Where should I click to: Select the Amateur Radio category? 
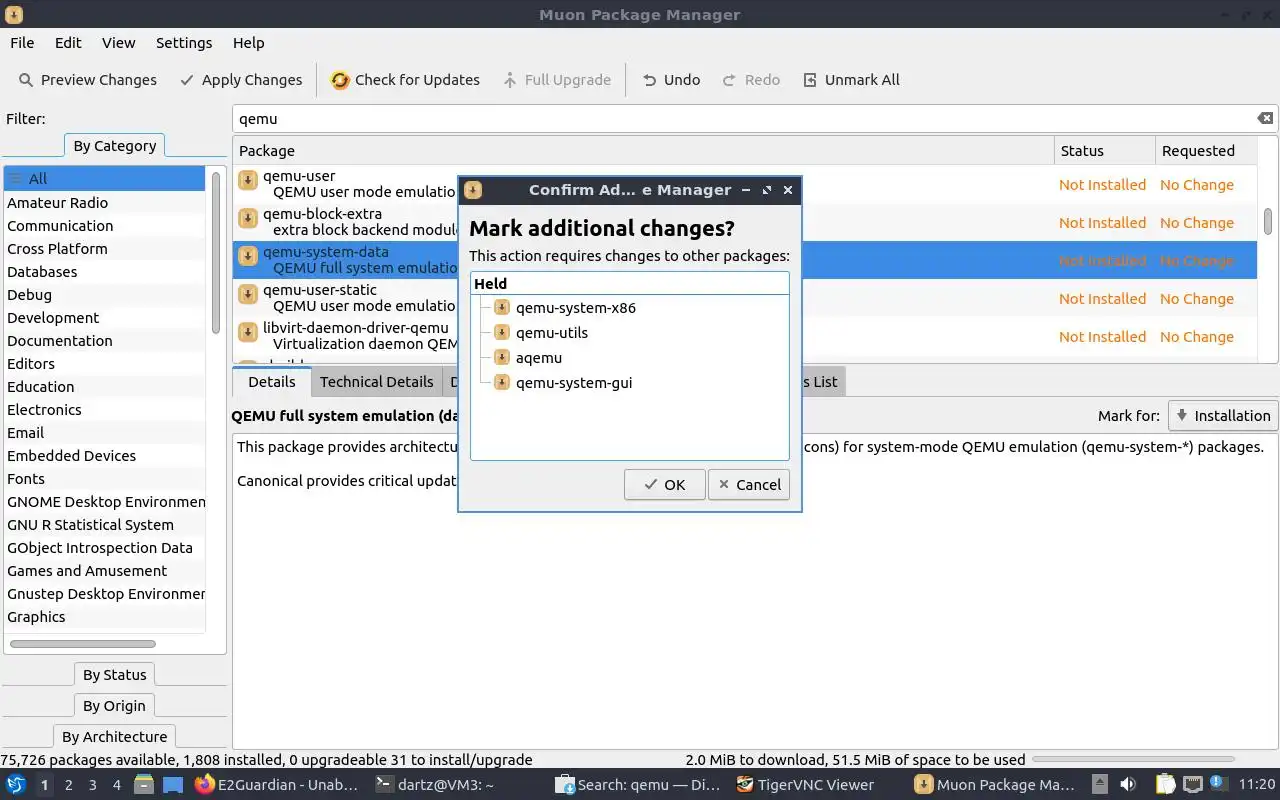(105, 203)
